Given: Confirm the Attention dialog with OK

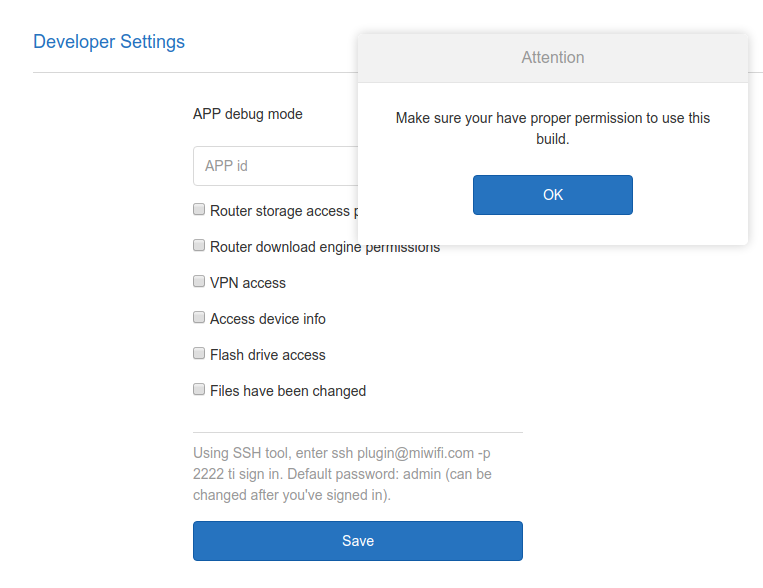Looking at the screenshot, I should pyautogui.click(x=553, y=195).
